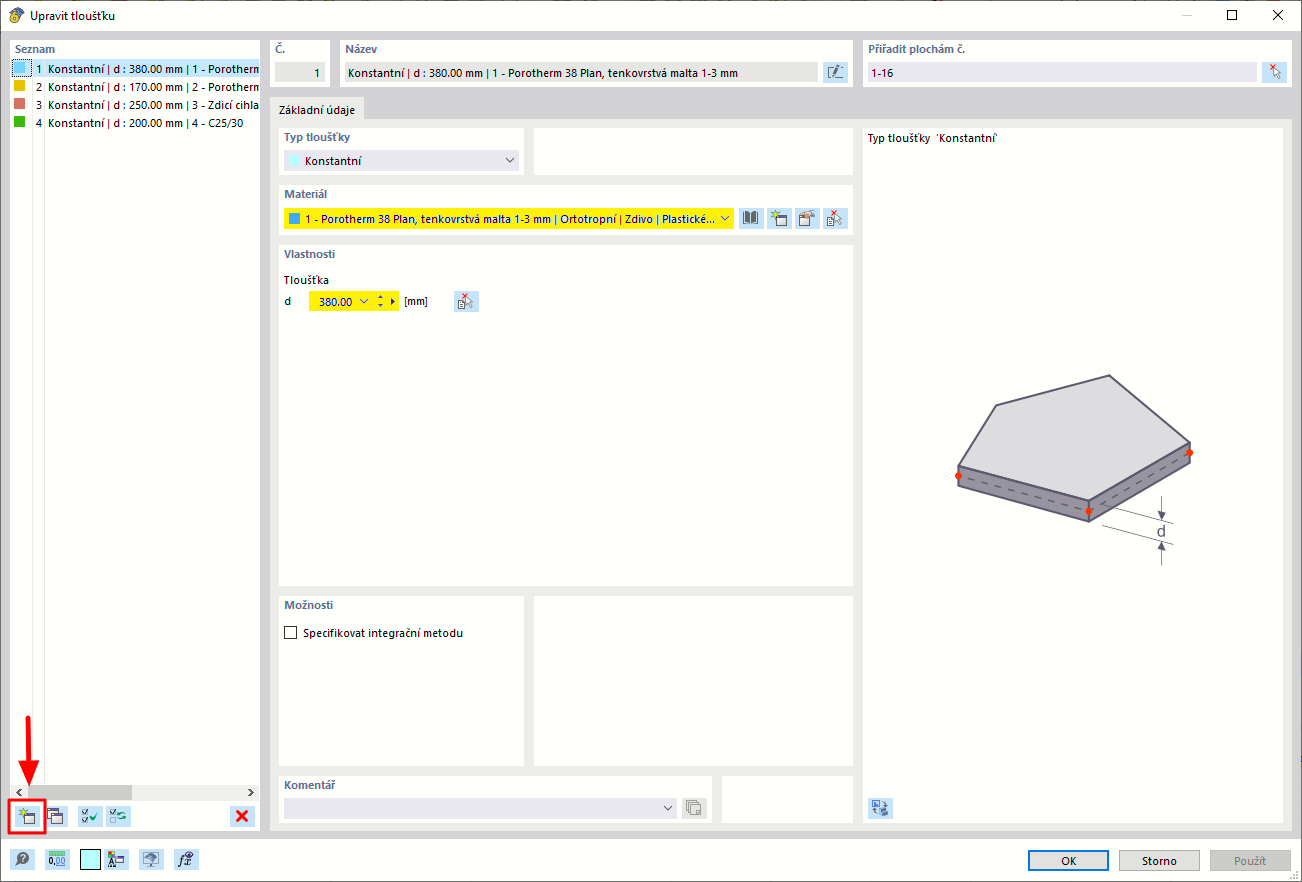Viewport: 1302px width, 882px height.
Task: Pick assigned surfaces graphically
Action: click(1274, 72)
